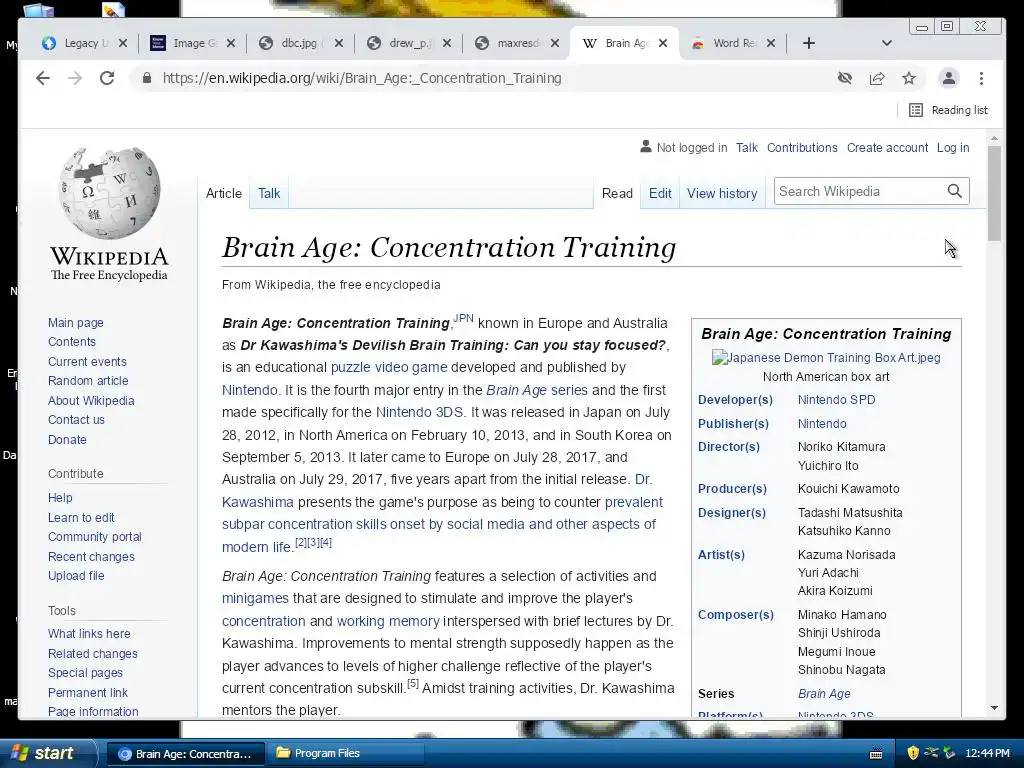Follow the puzzle video game link
This screenshot has height=768, width=1024.
[389, 367]
